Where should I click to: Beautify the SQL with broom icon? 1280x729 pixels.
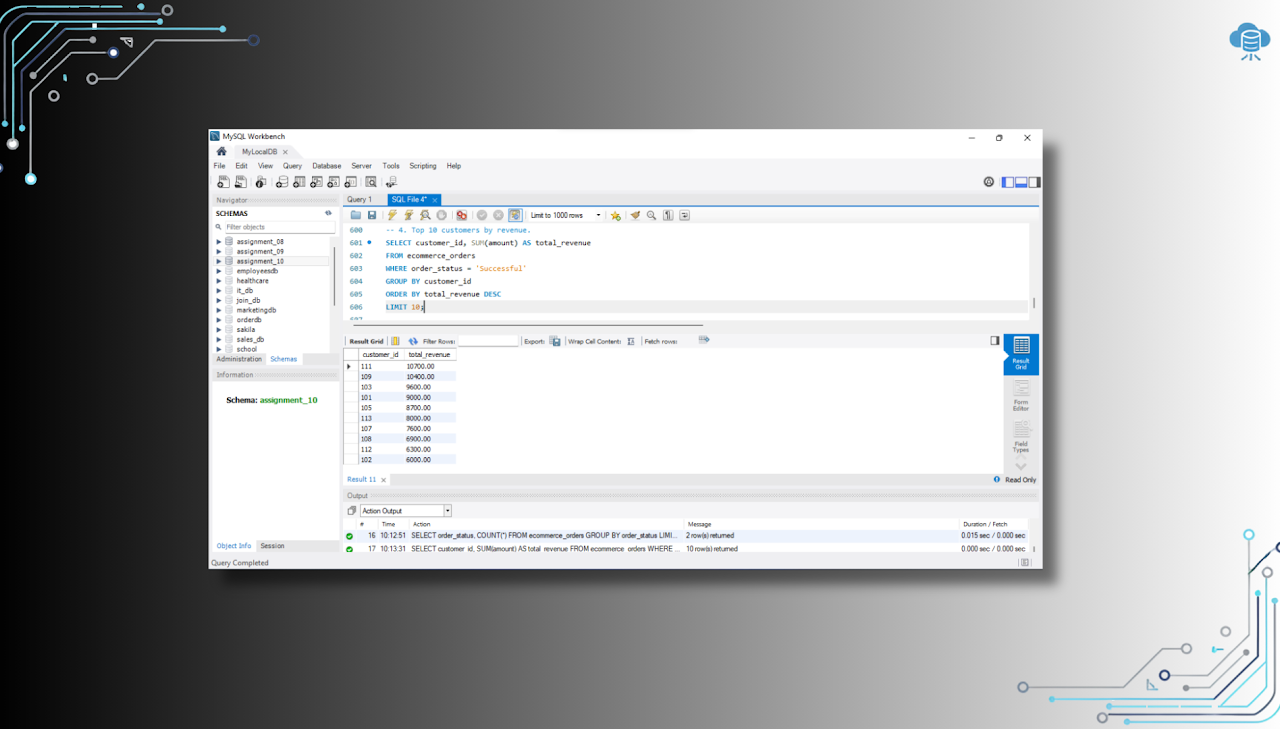(635, 215)
